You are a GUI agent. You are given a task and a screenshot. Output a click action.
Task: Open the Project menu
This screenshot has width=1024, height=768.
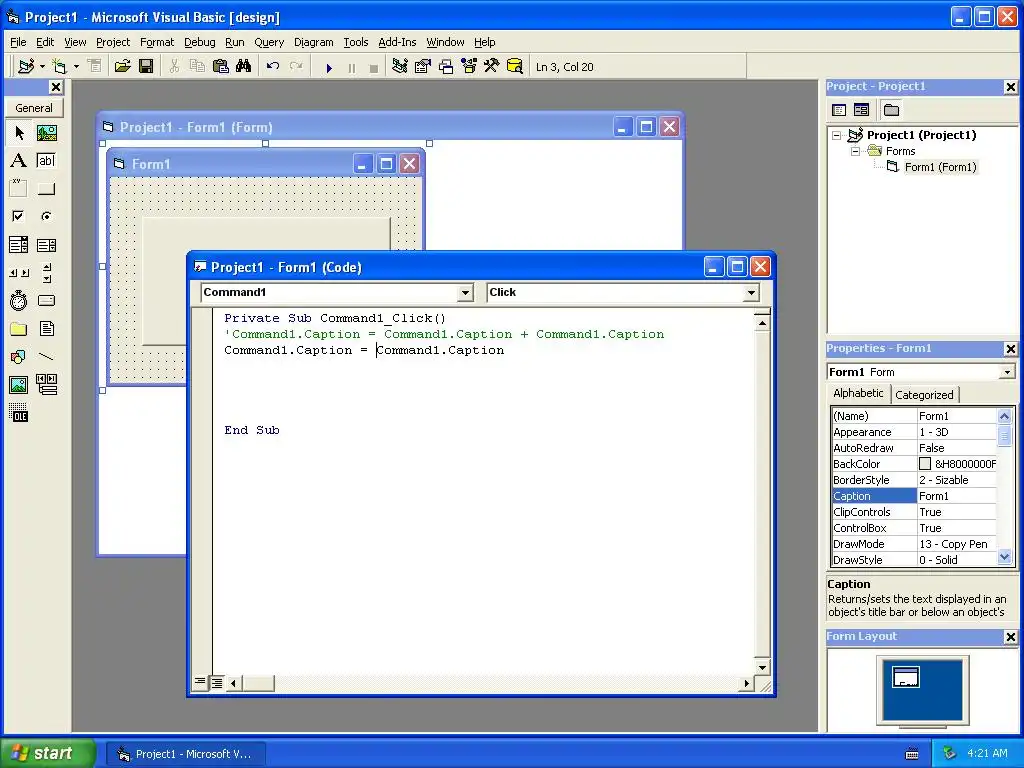tap(113, 42)
